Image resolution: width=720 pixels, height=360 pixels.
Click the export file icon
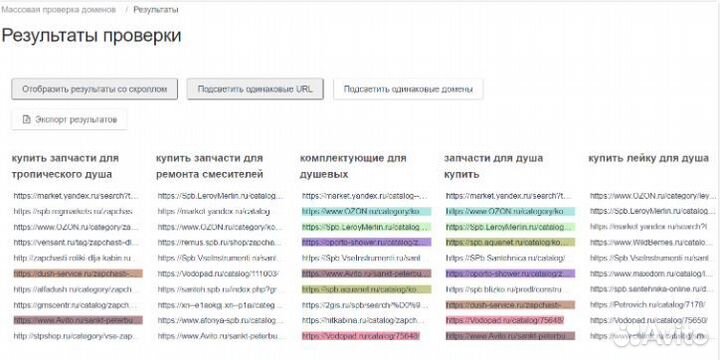pos(27,120)
